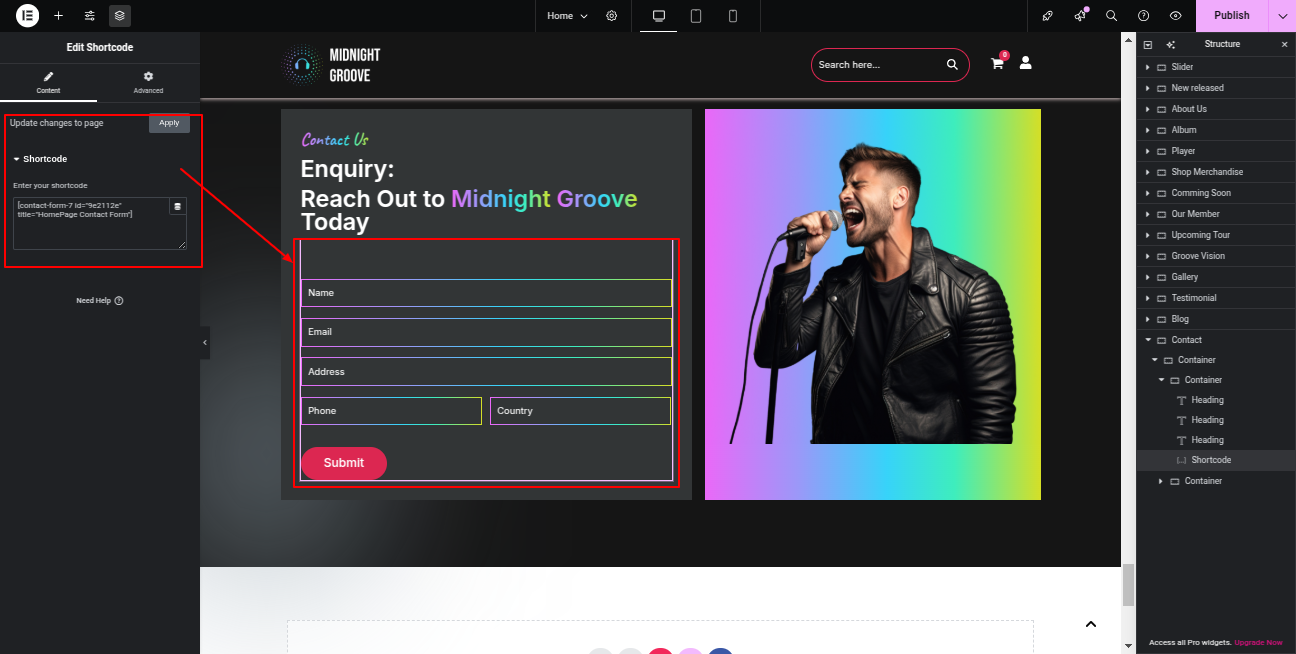Viewport: 1296px width, 654px height.
Task: Open the rocket launch icon in top bar
Action: click(1047, 16)
